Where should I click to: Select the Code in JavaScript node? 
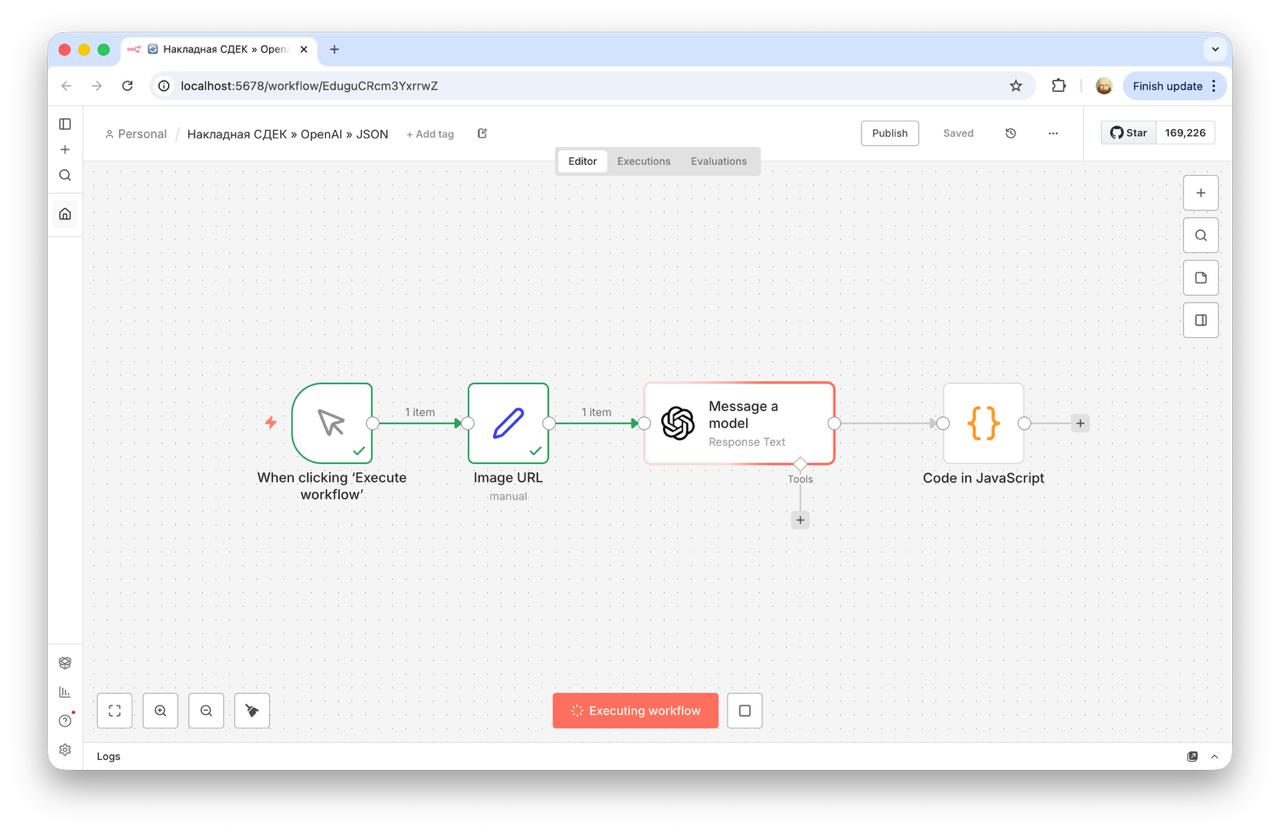coord(983,424)
